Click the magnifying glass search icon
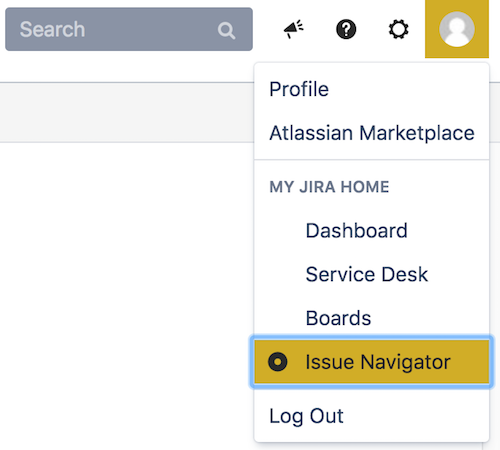Screen dimensions: 500x450 226,31
